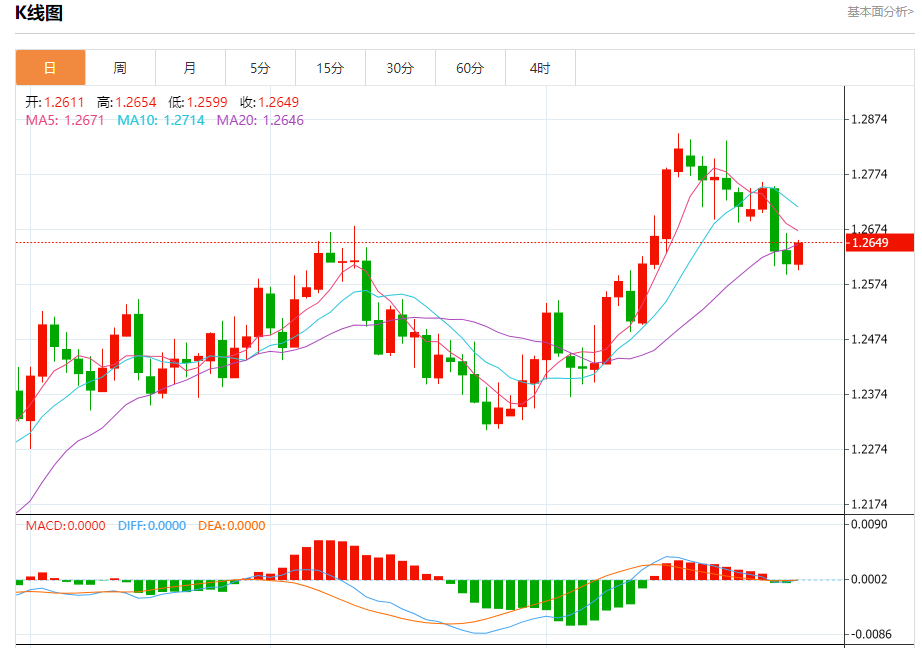This screenshot has height=648, width=922.
Task: Click the DEA:0.0000 indicator label
Action: (232, 526)
